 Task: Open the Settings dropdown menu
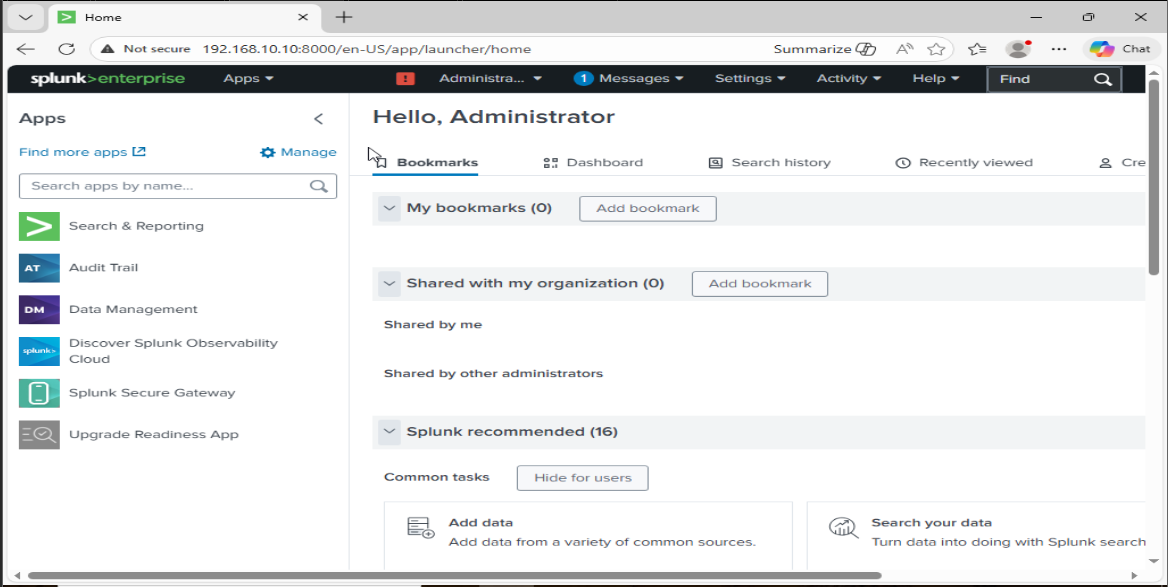(749, 78)
